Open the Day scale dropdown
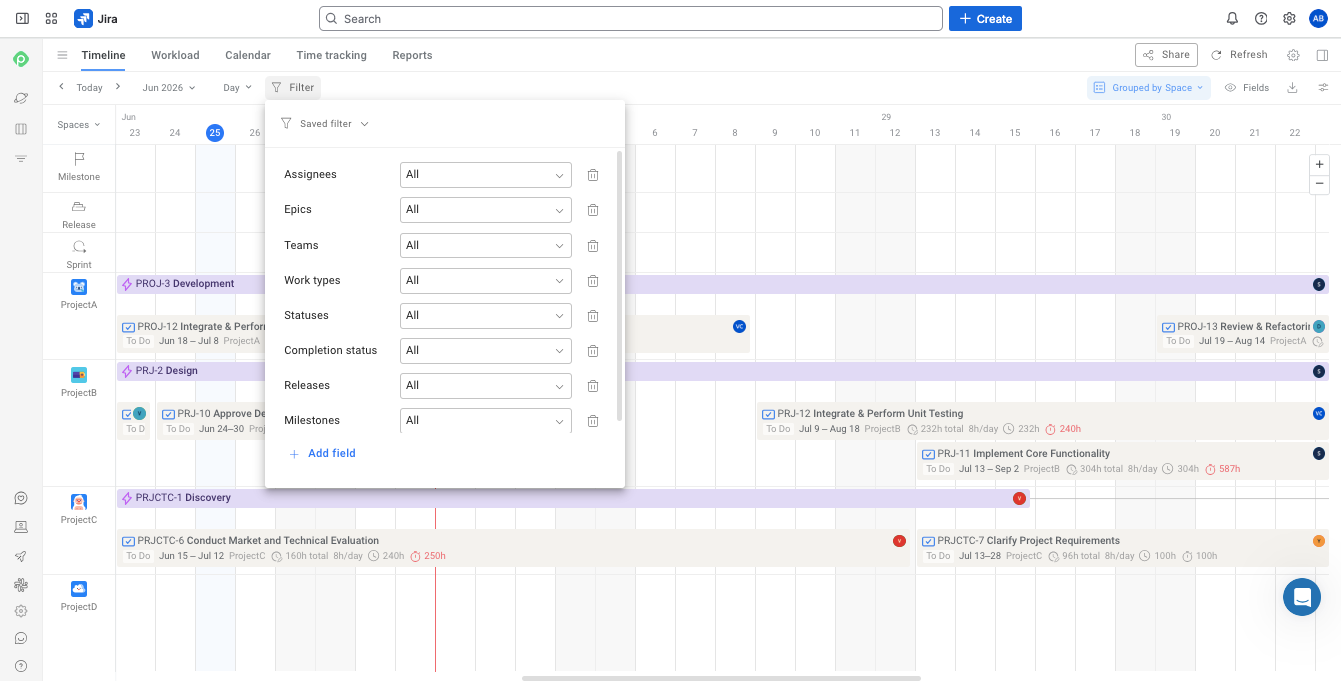This screenshot has height=681, width=1341. (237, 88)
